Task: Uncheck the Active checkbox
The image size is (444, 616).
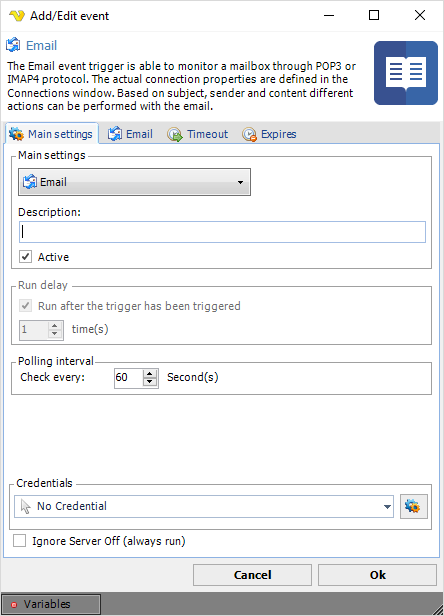Action: tap(26, 257)
